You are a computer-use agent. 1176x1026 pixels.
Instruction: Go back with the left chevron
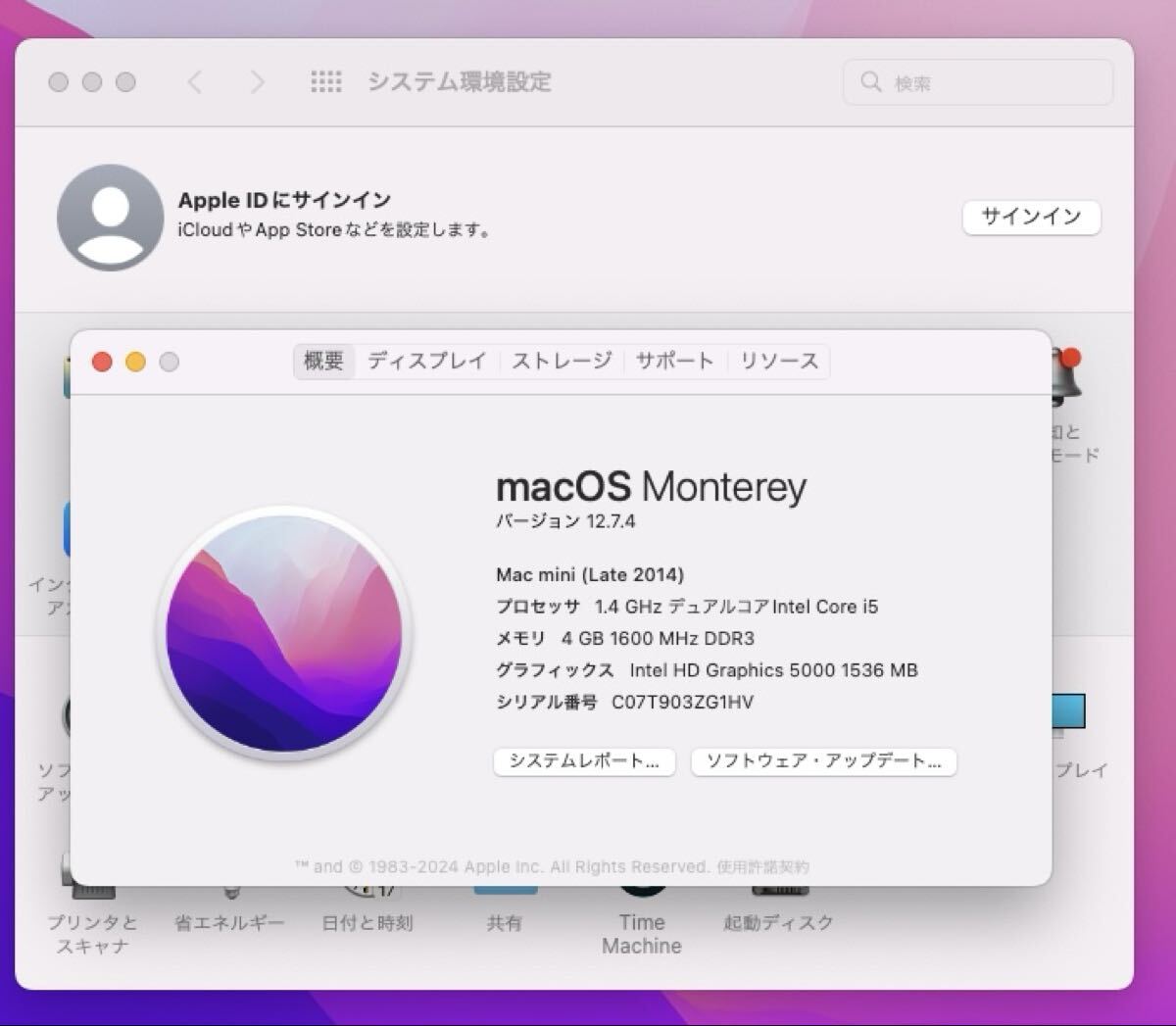click(x=195, y=82)
